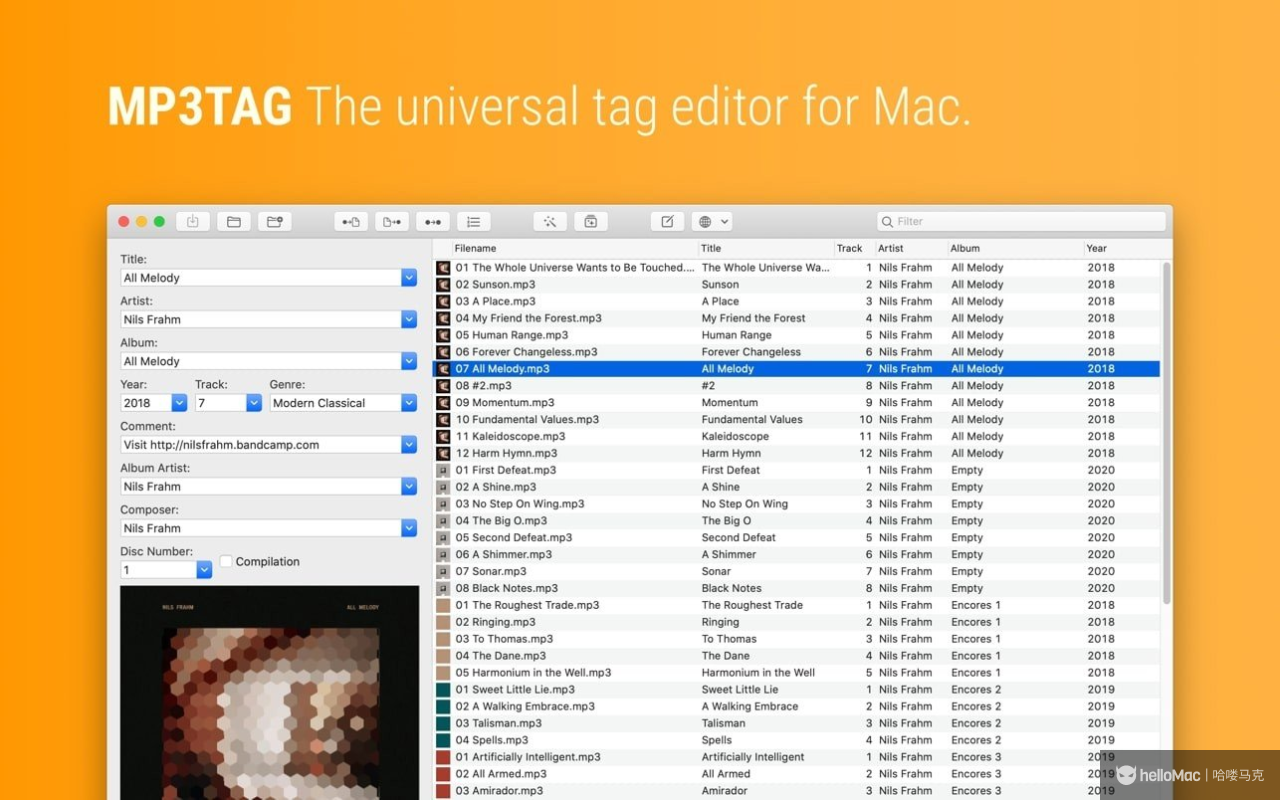Viewport: 1280px width, 800px height.
Task: Select file 11 Kaleidoscope.mp3
Action: 510,436
